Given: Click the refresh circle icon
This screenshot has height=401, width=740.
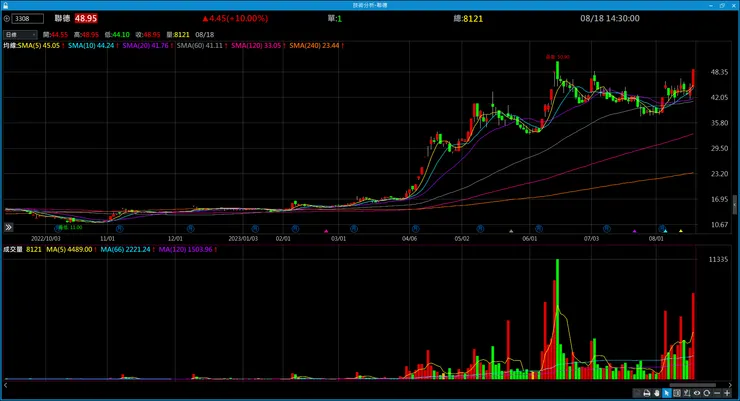Looking at the screenshot, I should click(x=706, y=393).
